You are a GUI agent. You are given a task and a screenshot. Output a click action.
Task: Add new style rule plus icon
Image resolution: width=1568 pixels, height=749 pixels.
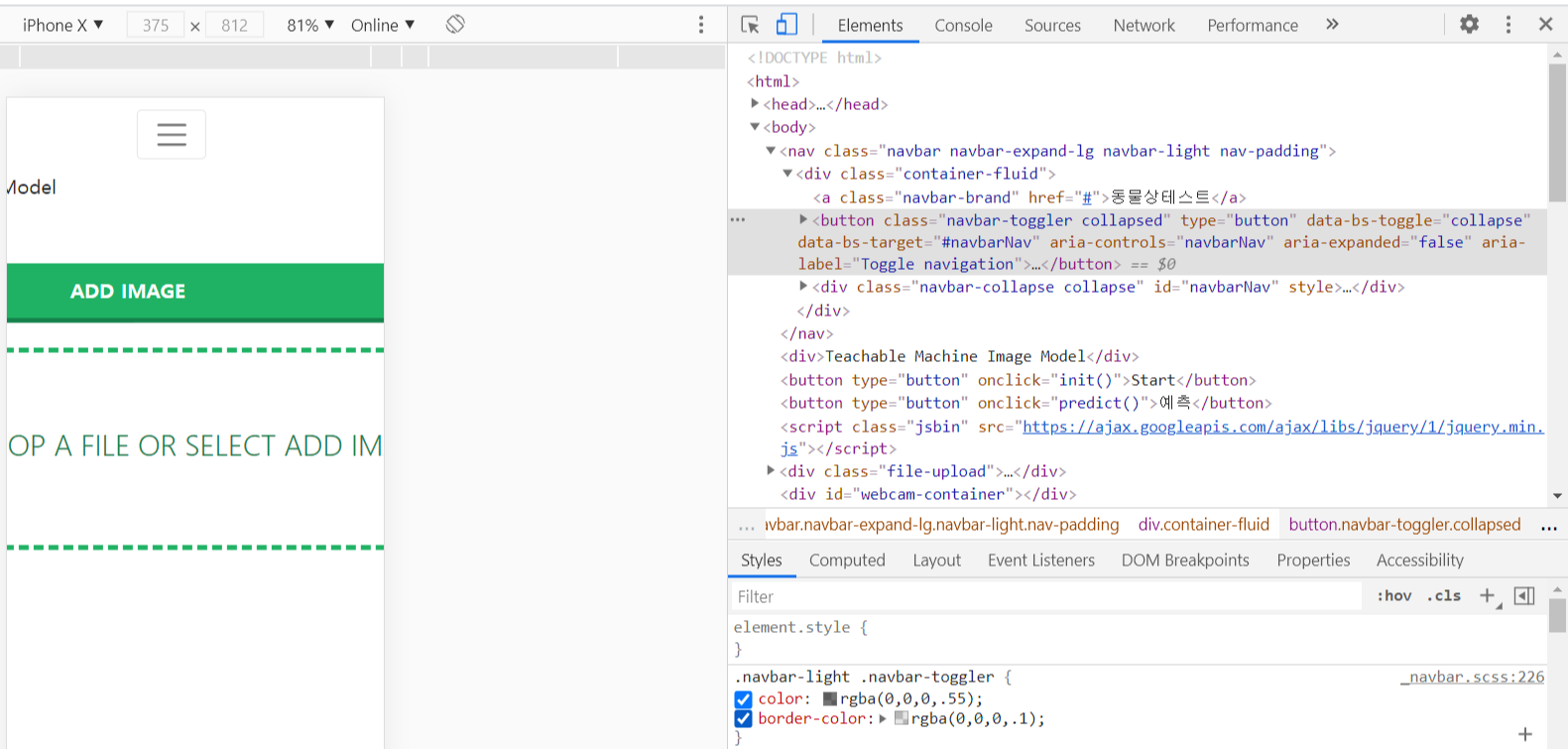pos(1488,596)
